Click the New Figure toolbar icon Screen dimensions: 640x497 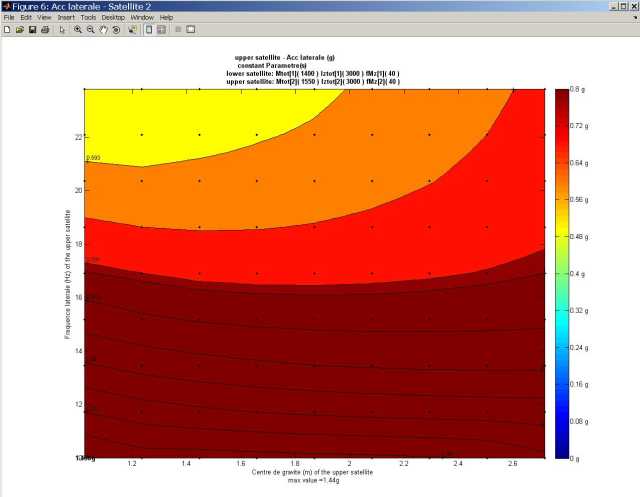click(x=7, y=30)
